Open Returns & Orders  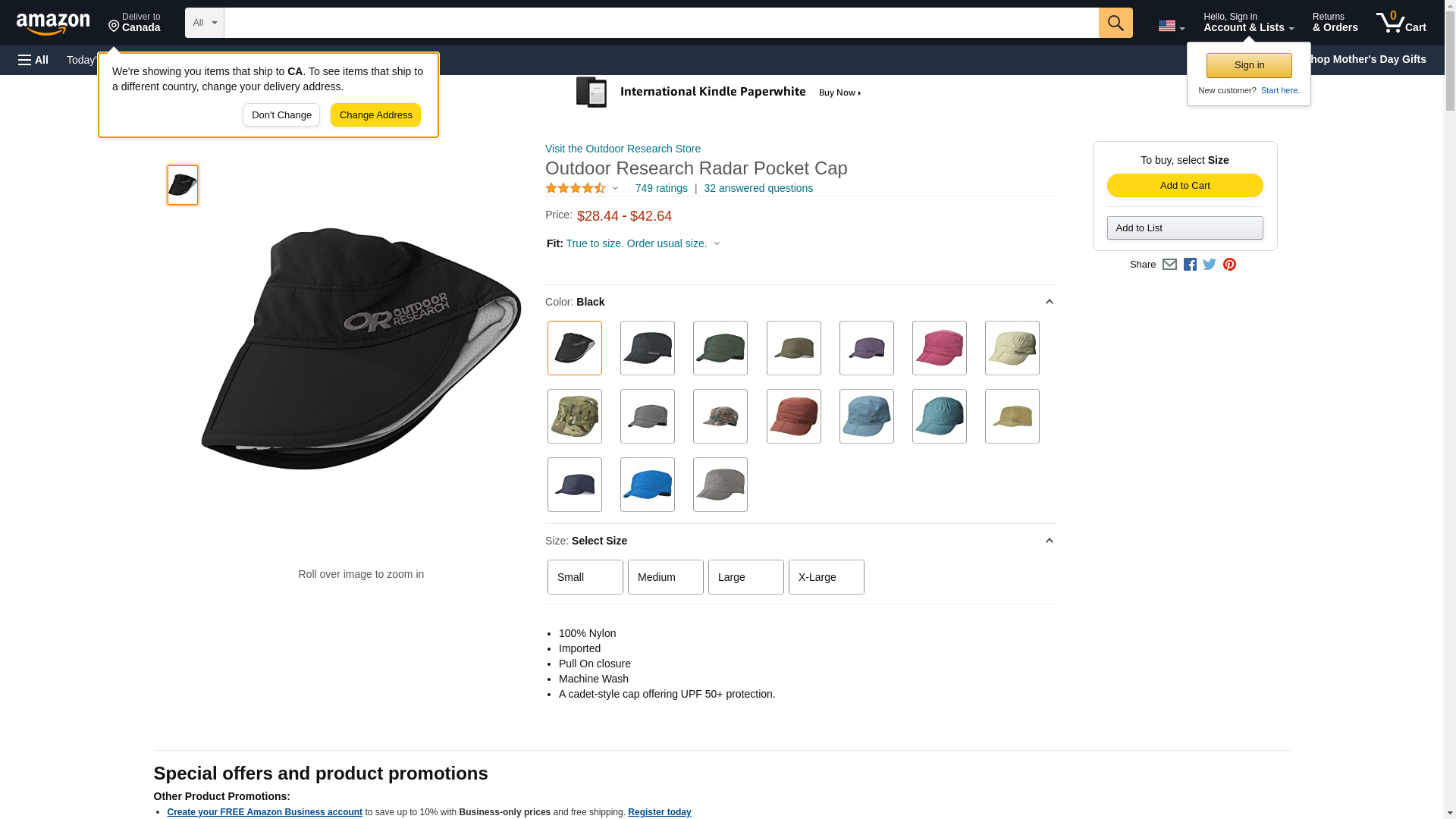1335,22
